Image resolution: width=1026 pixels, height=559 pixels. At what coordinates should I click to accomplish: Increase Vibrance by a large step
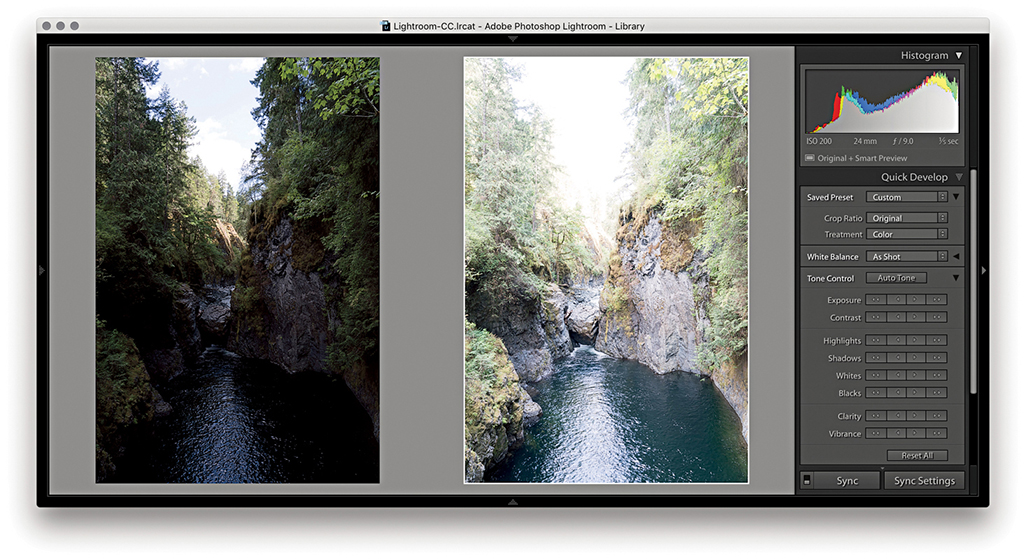[x=936, y=434]
